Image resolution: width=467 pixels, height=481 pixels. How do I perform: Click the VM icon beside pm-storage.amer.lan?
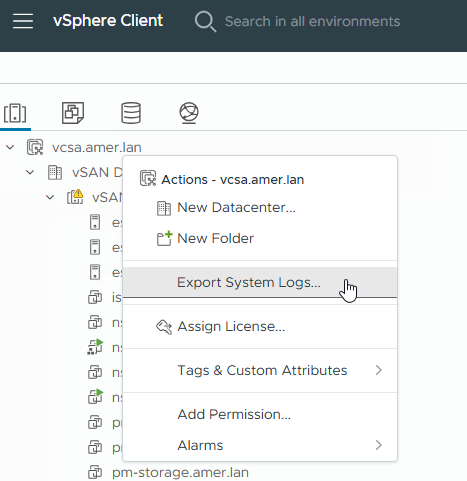pyautogui.click(x=95, y=472)
